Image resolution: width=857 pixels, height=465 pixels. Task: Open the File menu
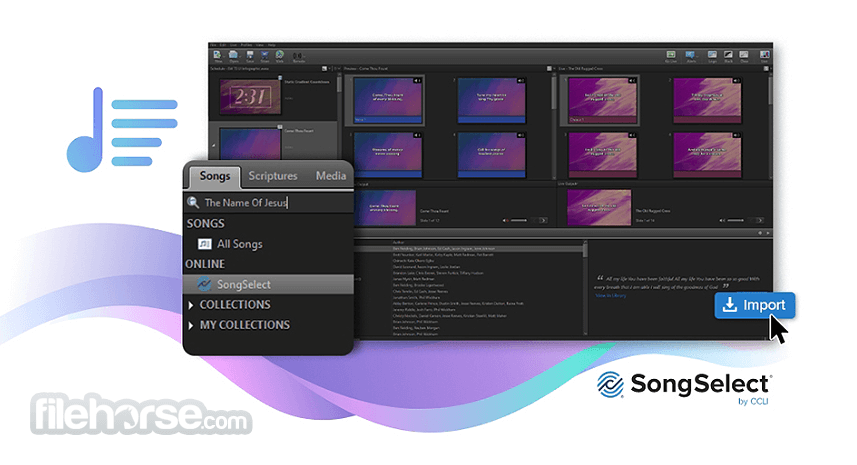pyautogui.click(x=213, y=45)
